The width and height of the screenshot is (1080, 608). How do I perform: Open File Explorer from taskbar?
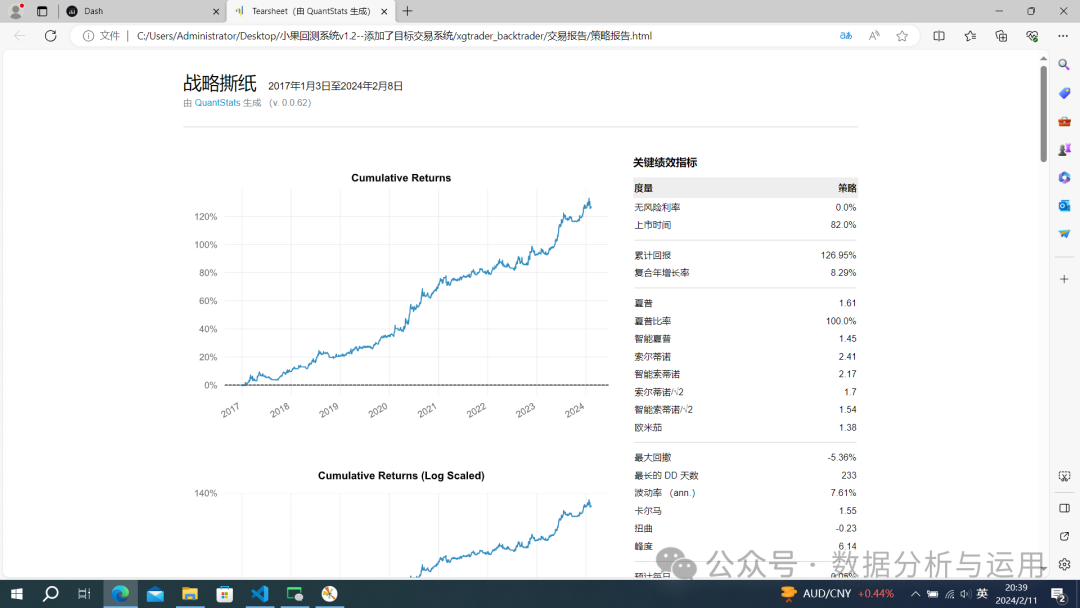click(x=190, y=594)
